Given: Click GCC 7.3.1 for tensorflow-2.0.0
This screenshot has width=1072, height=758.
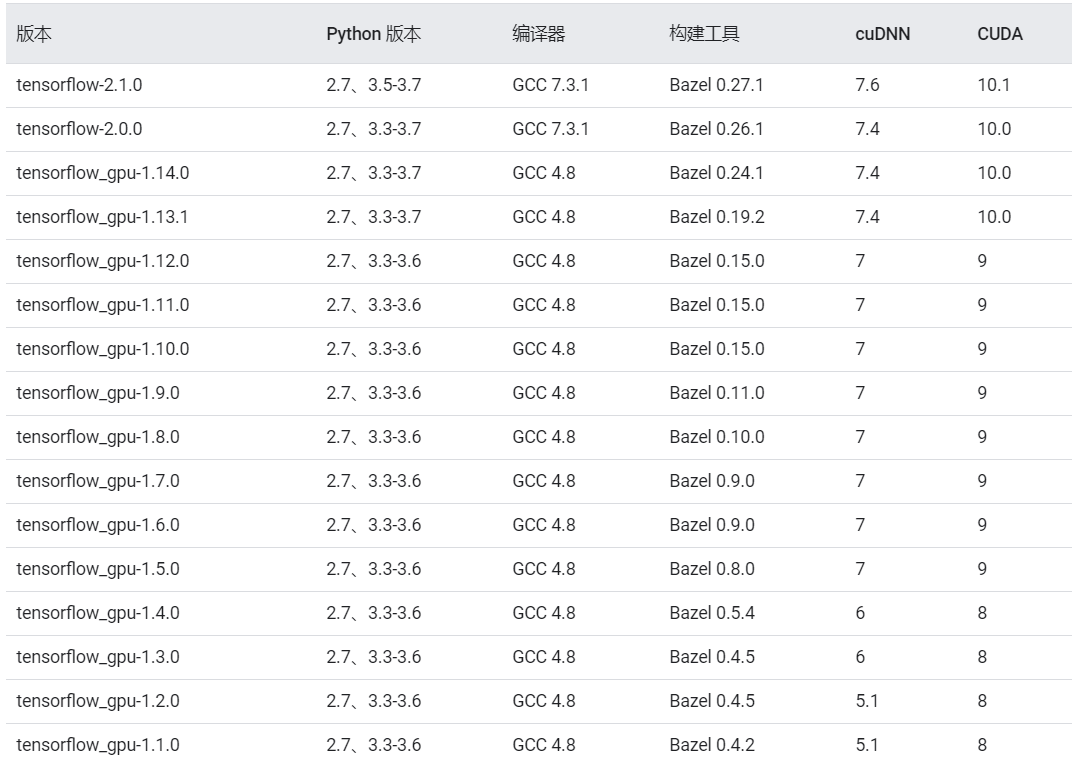Looking at the screenshot, I should tap(539, 129).
